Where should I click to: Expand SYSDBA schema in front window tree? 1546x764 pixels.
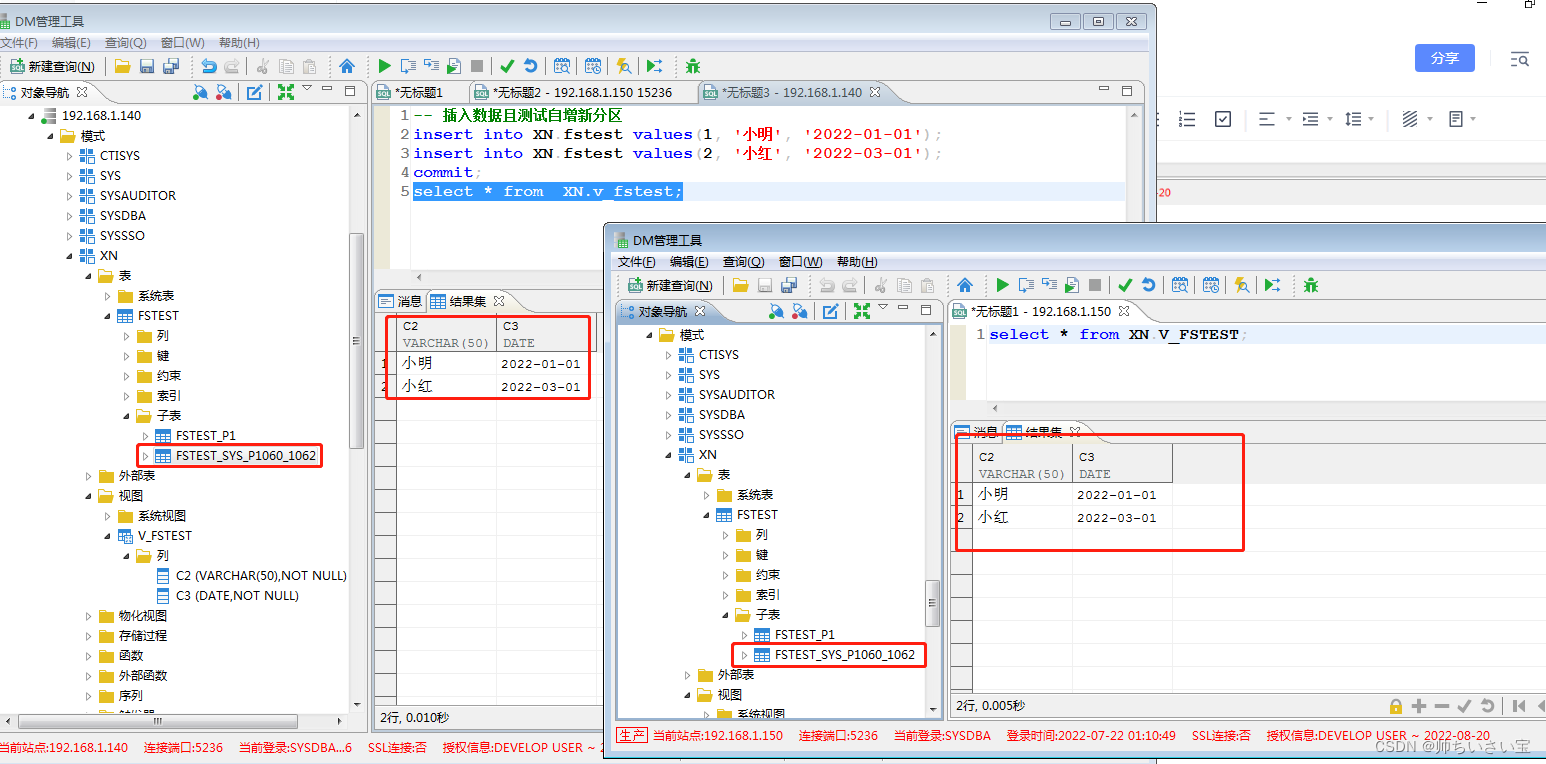point(668,415)
